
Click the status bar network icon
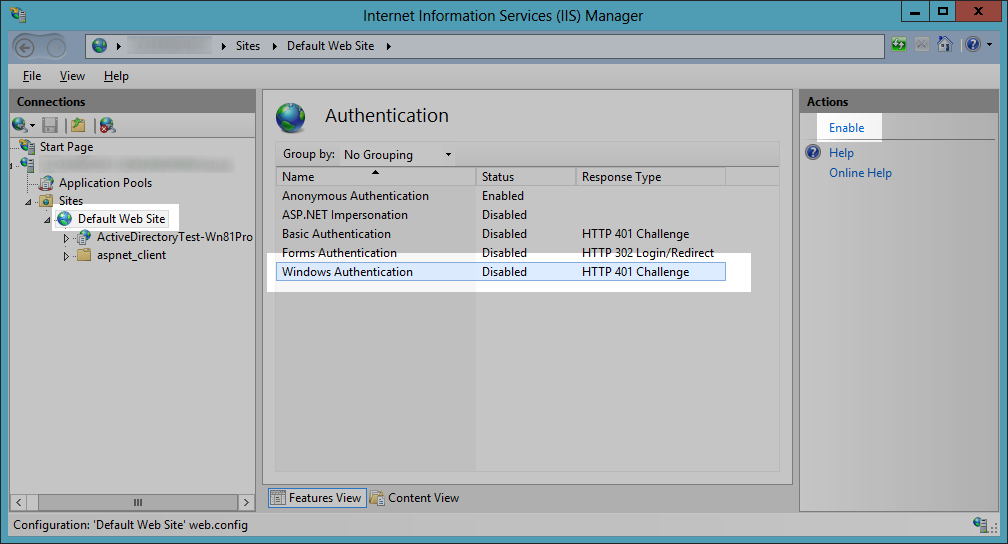[980, 525]
